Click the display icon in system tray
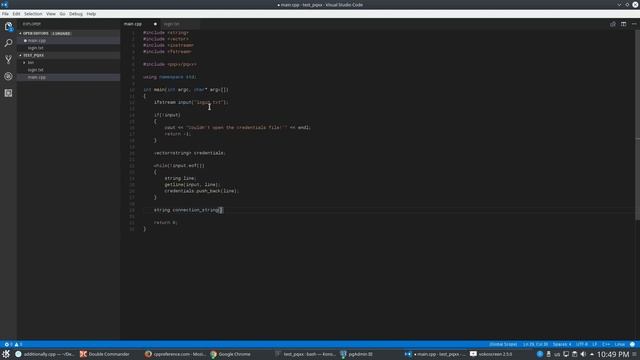 pyautogui.click(x=566, y=354)
